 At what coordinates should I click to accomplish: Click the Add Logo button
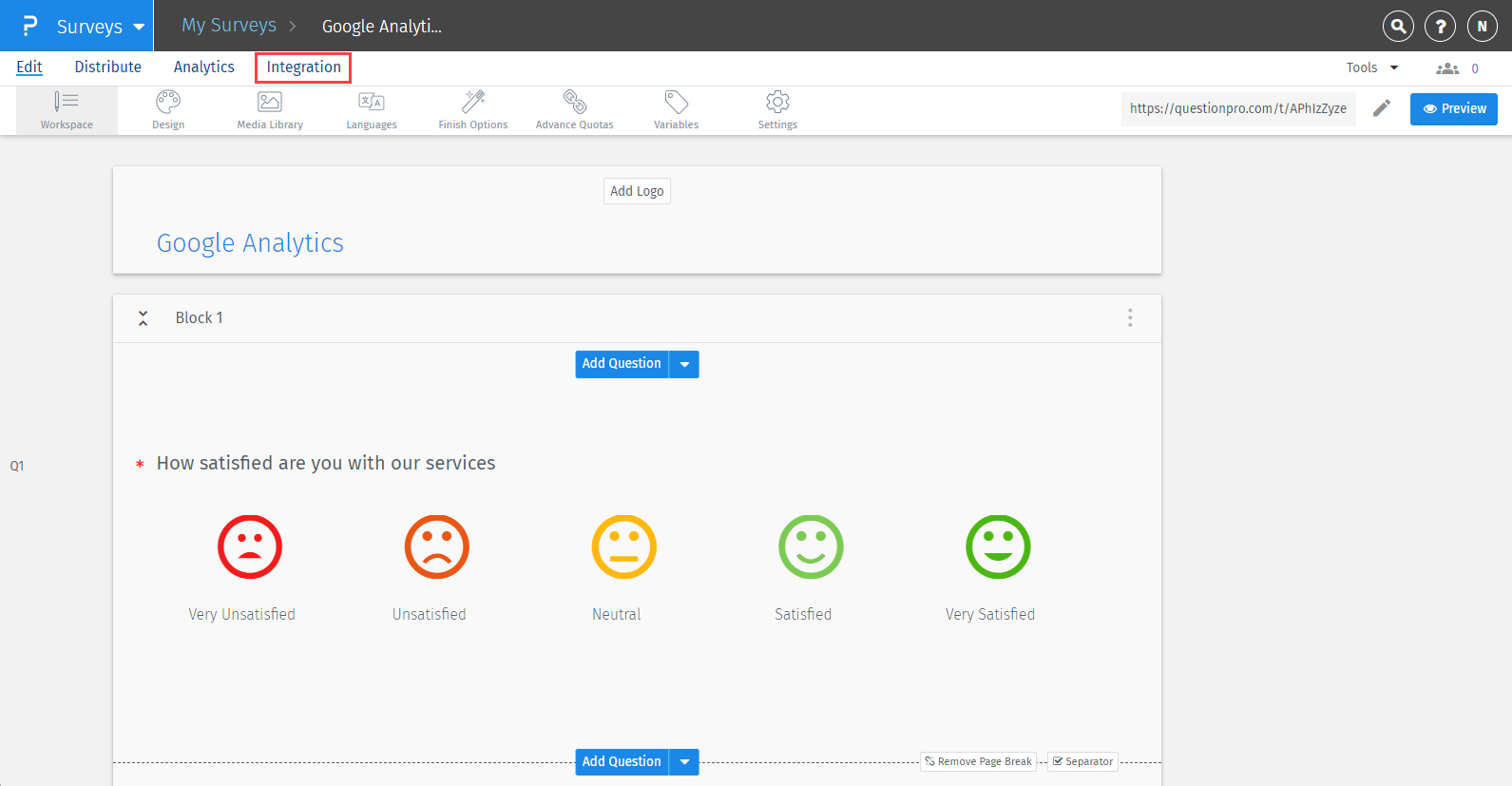click(x=637, y=191)
